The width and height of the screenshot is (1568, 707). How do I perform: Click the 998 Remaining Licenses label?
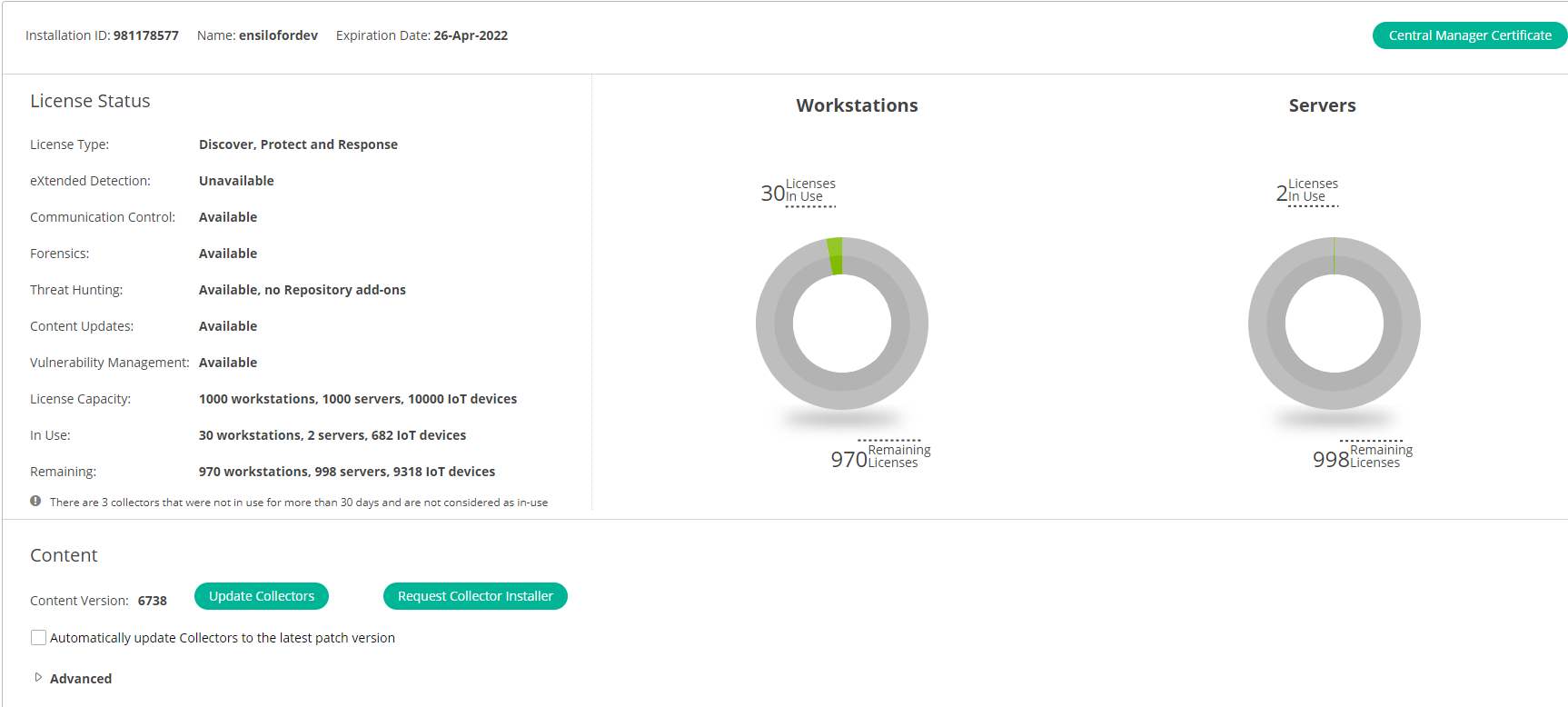pyautogui.click(x=1362, y=456)
